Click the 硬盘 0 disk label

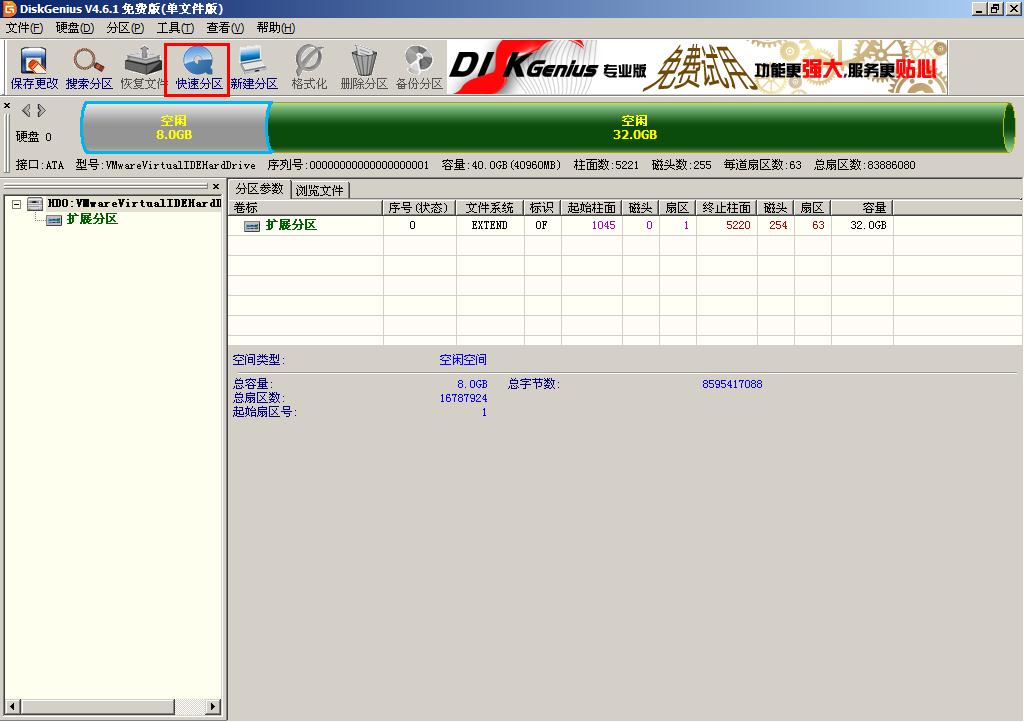click(33, 136)
